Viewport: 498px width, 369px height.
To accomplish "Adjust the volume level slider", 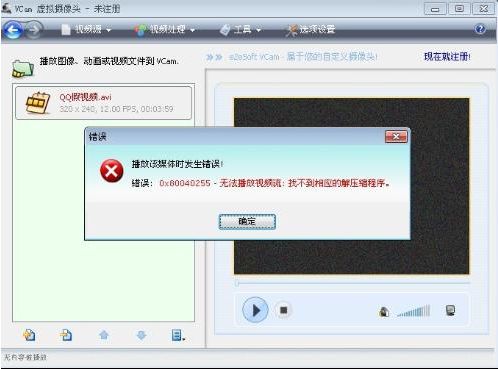I will 413,311.
